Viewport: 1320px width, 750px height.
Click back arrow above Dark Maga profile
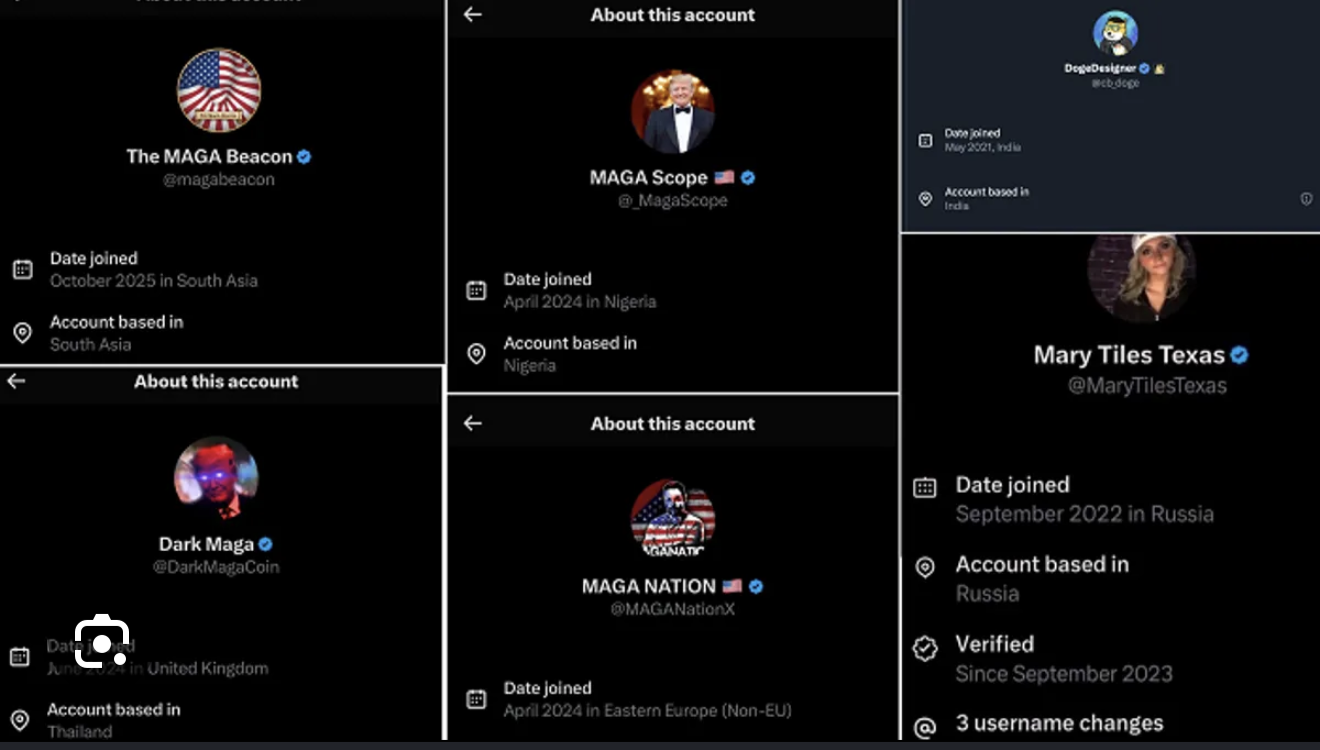click(x=16, y=381)
